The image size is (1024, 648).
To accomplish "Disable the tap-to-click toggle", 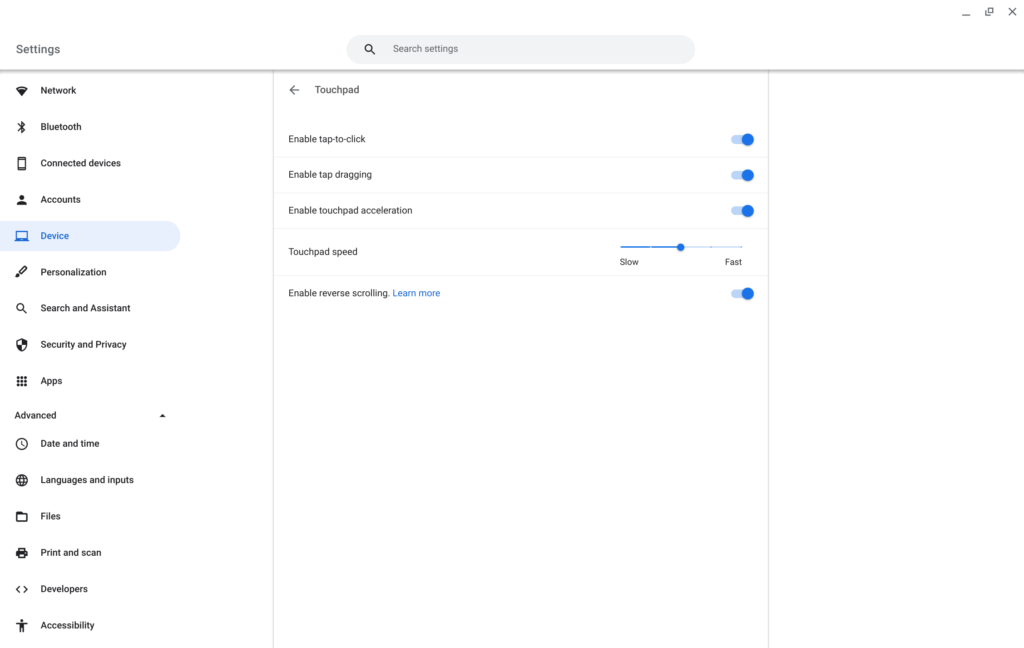I will point(742,140).
